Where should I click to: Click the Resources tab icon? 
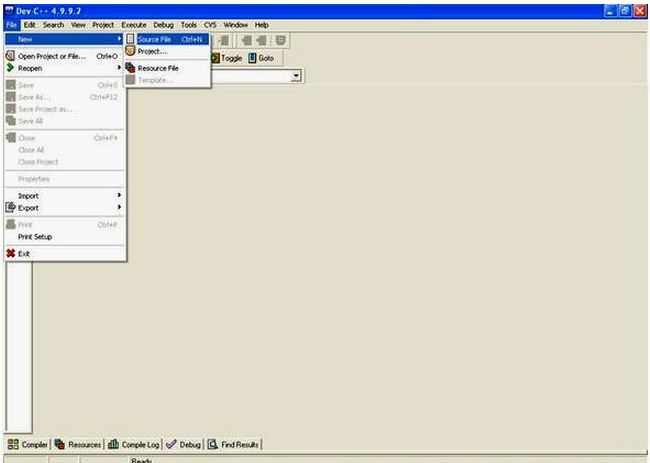click(x=60, y=444)
